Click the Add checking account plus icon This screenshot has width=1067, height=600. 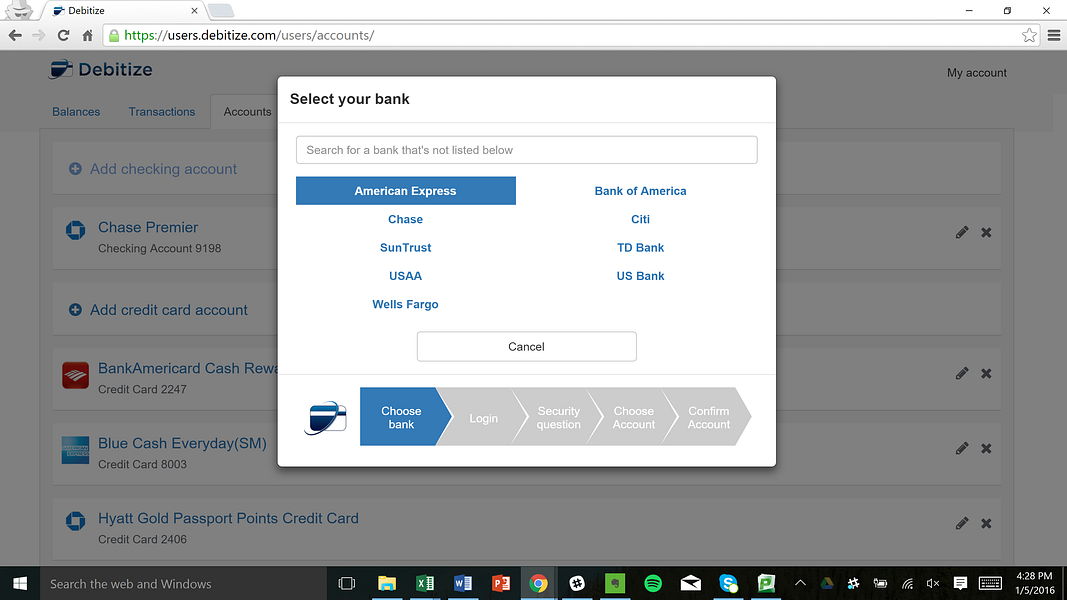point(76,169)
